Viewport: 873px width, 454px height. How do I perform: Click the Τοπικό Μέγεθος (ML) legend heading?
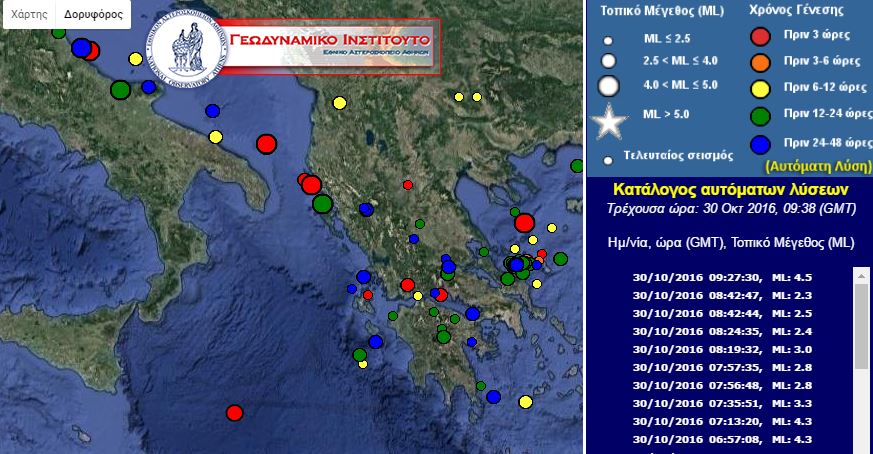662,11
